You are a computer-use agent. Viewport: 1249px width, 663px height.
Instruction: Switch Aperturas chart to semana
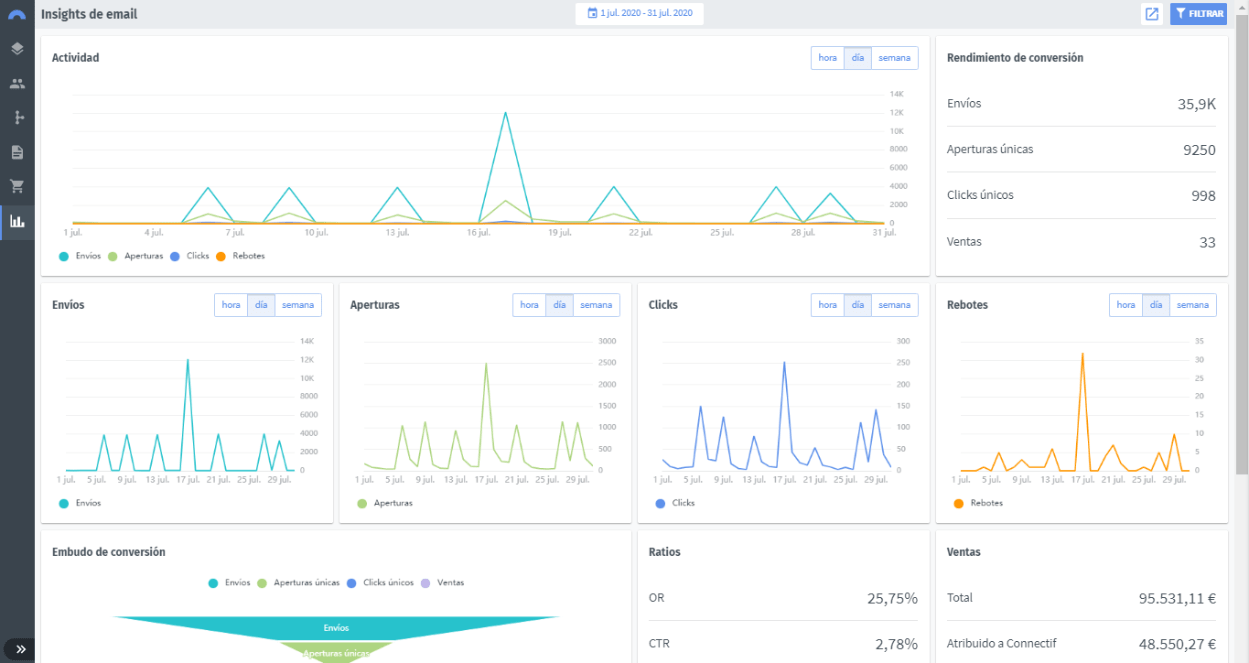click(x=596, y=305)
